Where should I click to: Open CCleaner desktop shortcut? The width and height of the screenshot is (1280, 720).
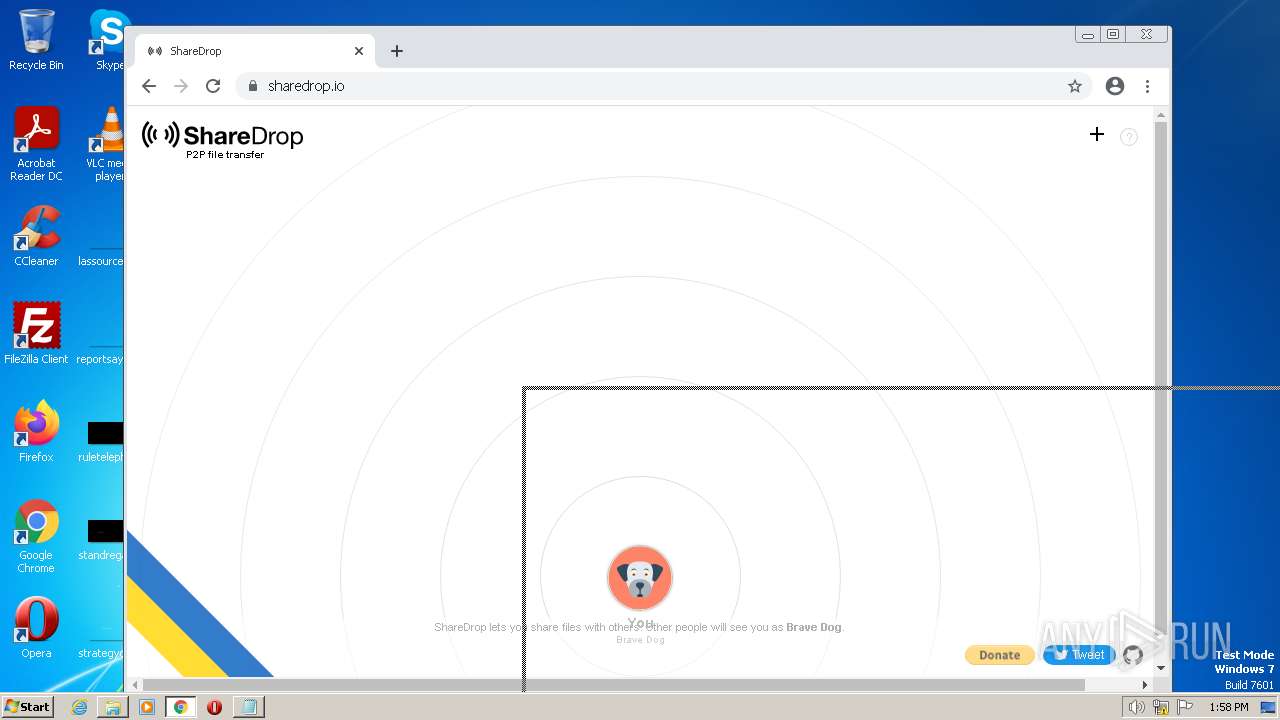point(36,236)
